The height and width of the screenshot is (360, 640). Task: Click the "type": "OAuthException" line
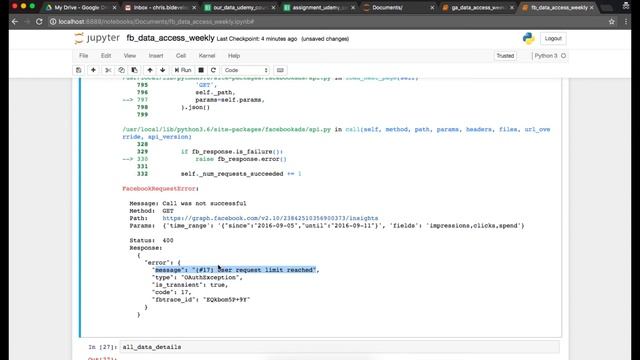pos(197,278)
